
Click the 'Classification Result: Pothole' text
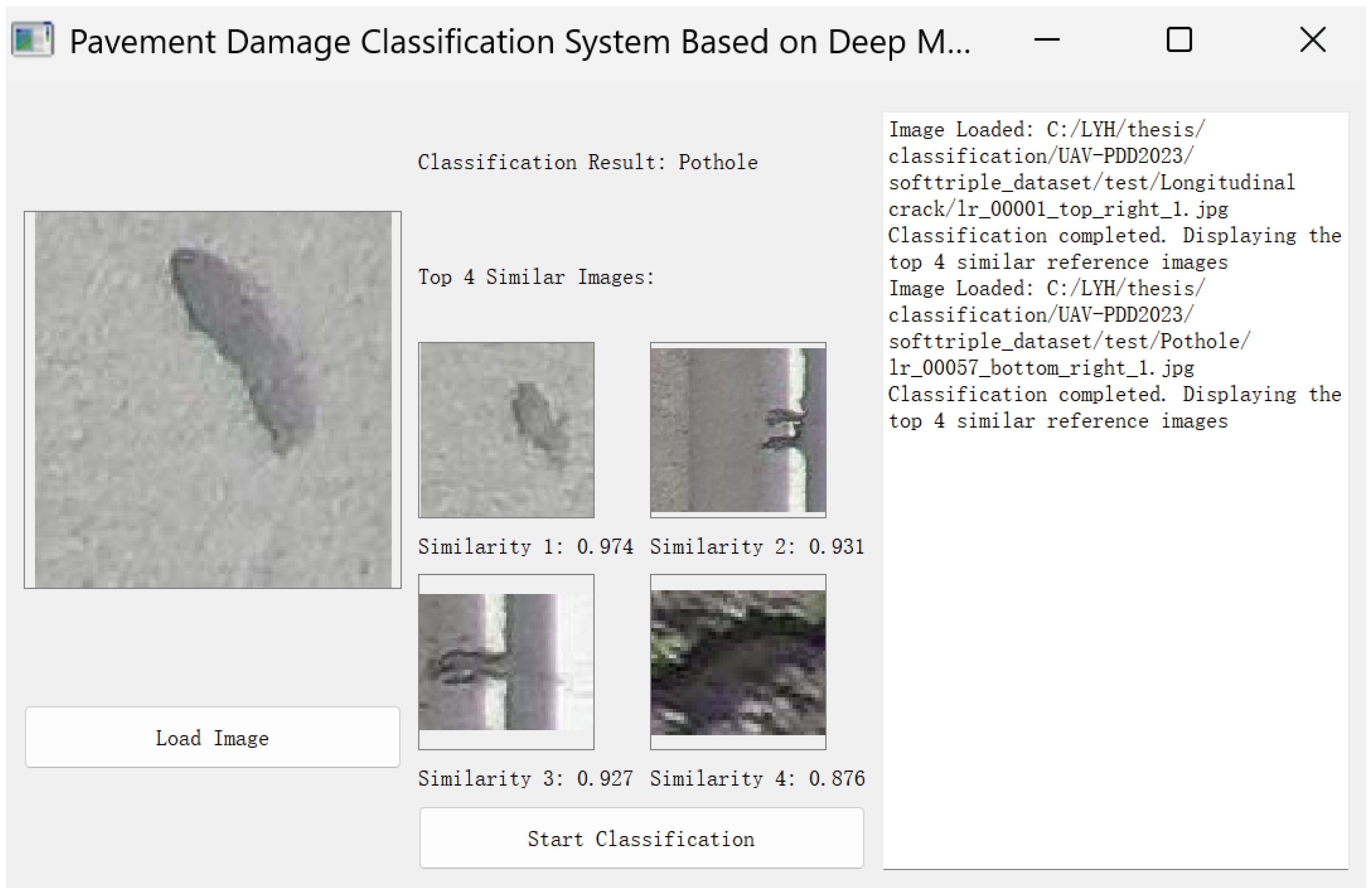[x=587, y=162]
